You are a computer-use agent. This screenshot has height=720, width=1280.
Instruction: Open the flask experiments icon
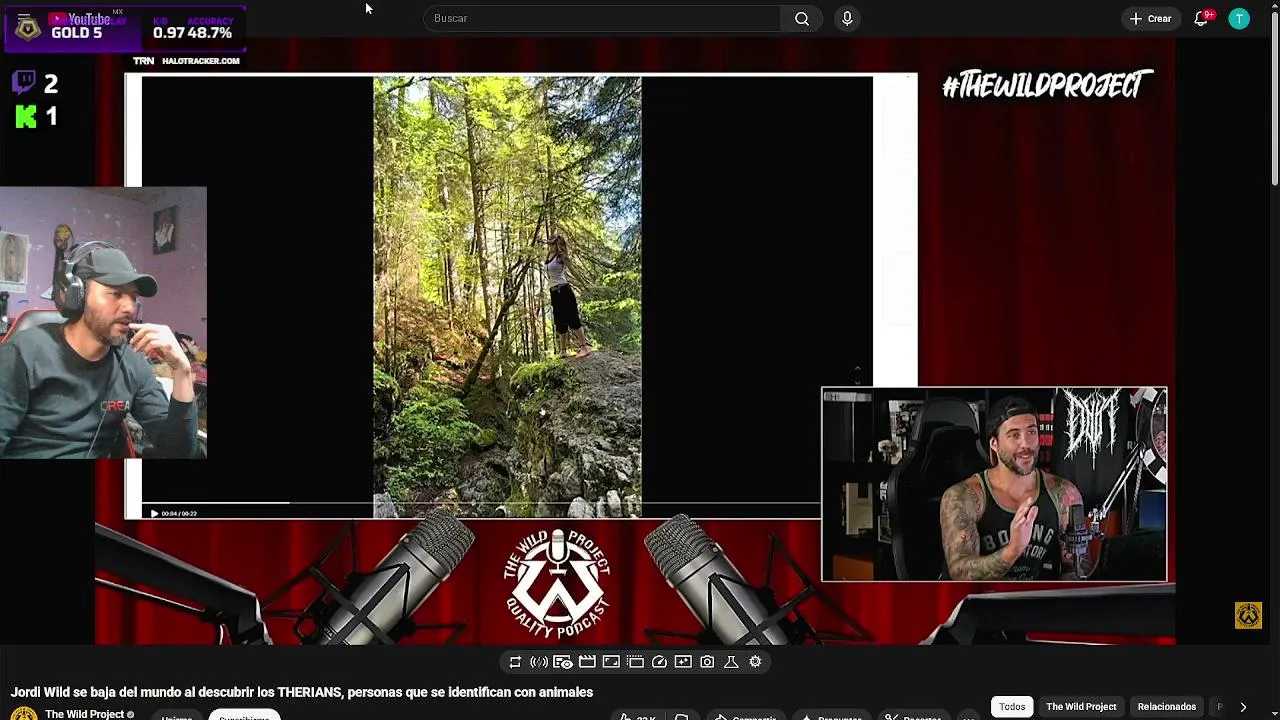[x=731, y=662]
